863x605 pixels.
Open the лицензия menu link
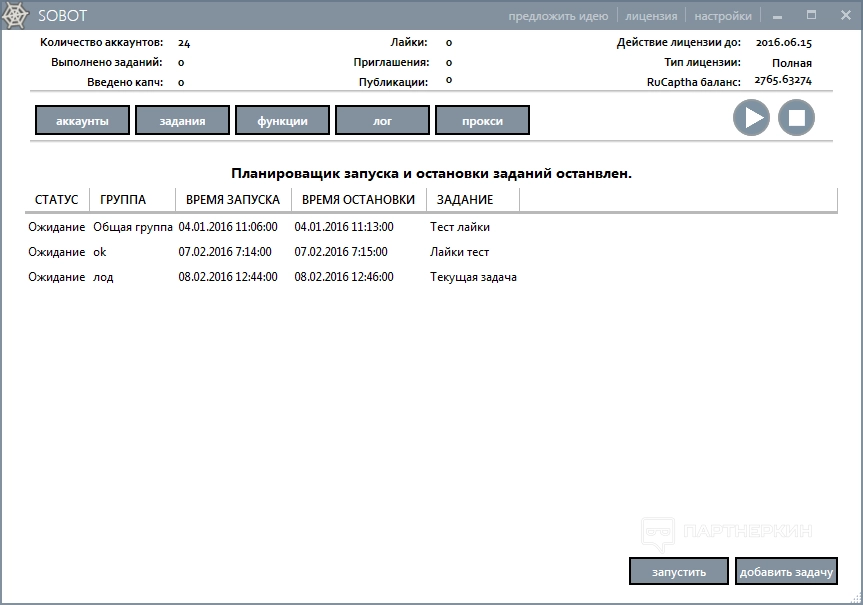click(x=651, y=16)
